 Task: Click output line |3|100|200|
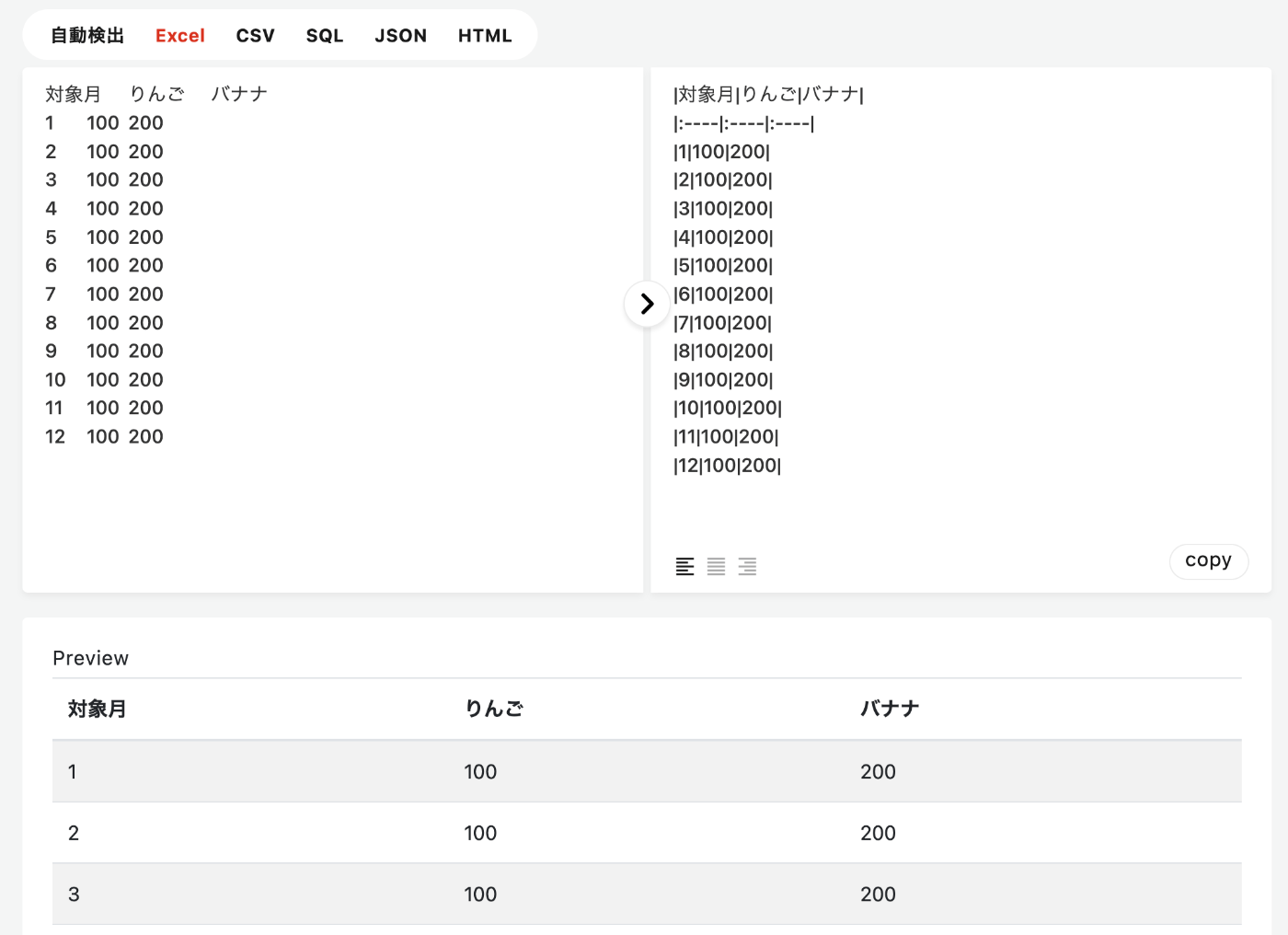coord(723,209)
